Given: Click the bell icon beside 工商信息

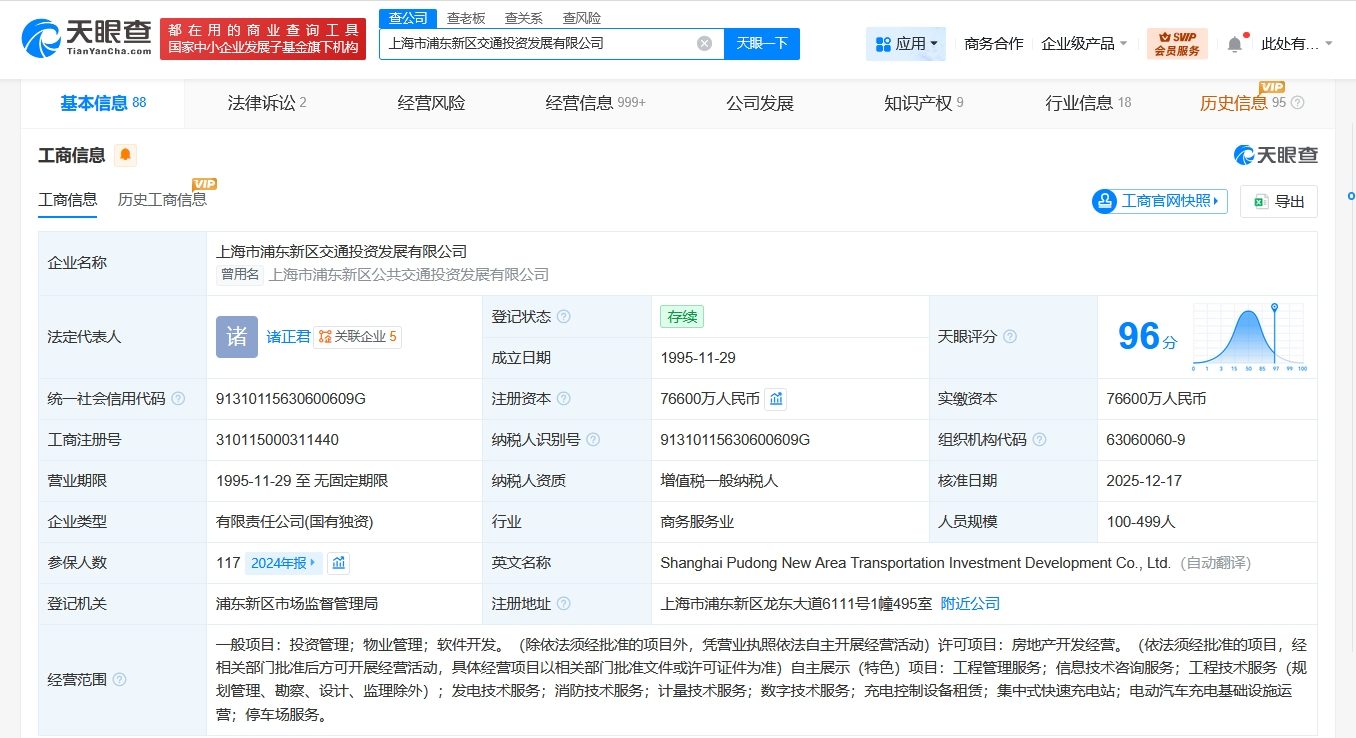Looking at the screenshot, I should coord(127,154).
